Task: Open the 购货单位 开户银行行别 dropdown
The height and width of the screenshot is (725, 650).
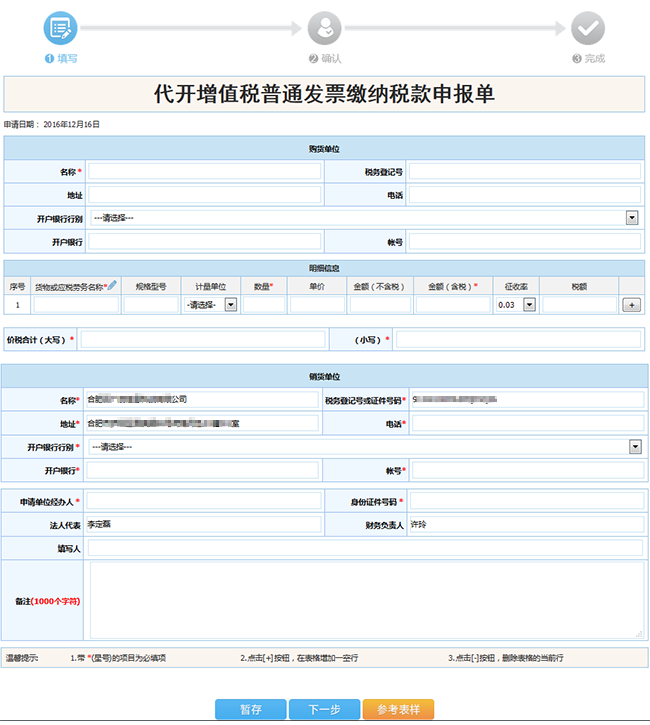Action: 632,218
